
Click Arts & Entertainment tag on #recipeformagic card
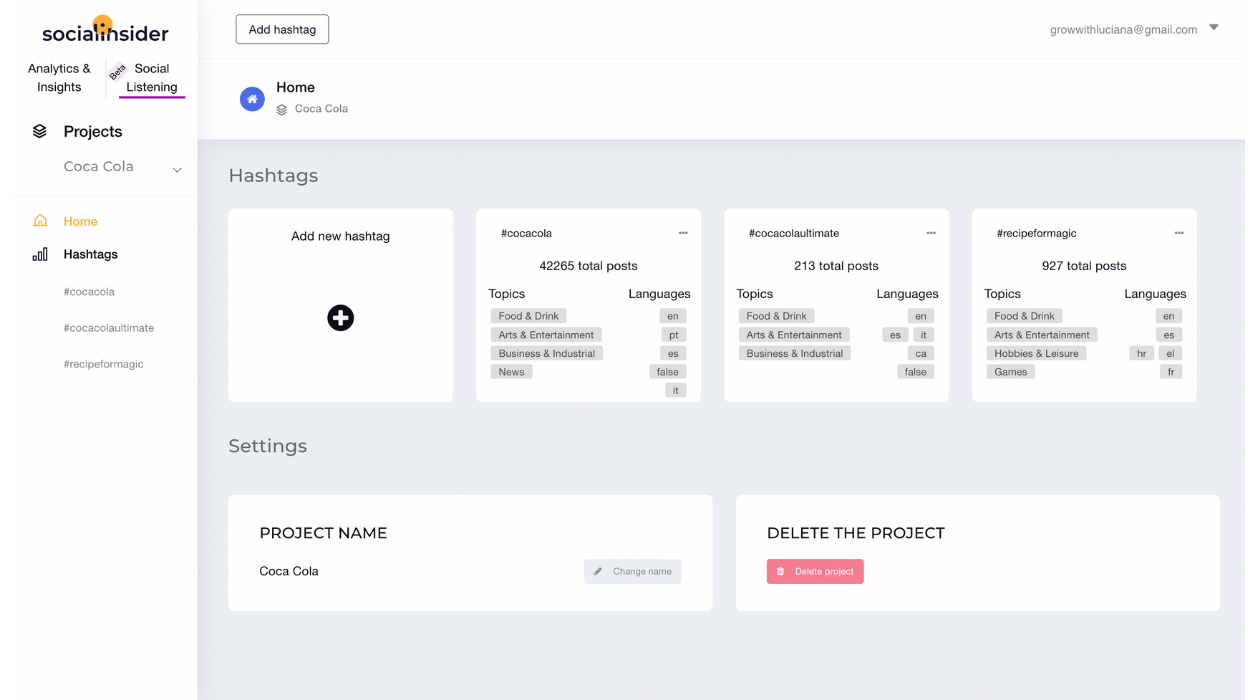coord(1042,335)
